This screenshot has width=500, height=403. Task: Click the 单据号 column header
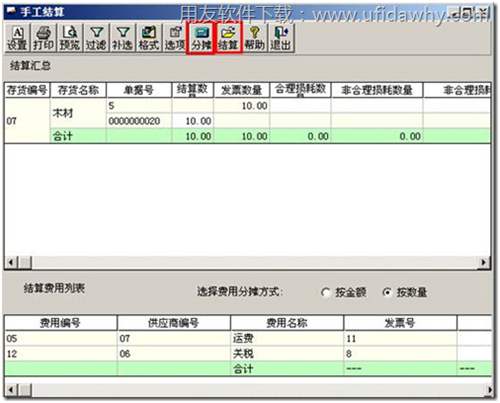tap(139, 90)
